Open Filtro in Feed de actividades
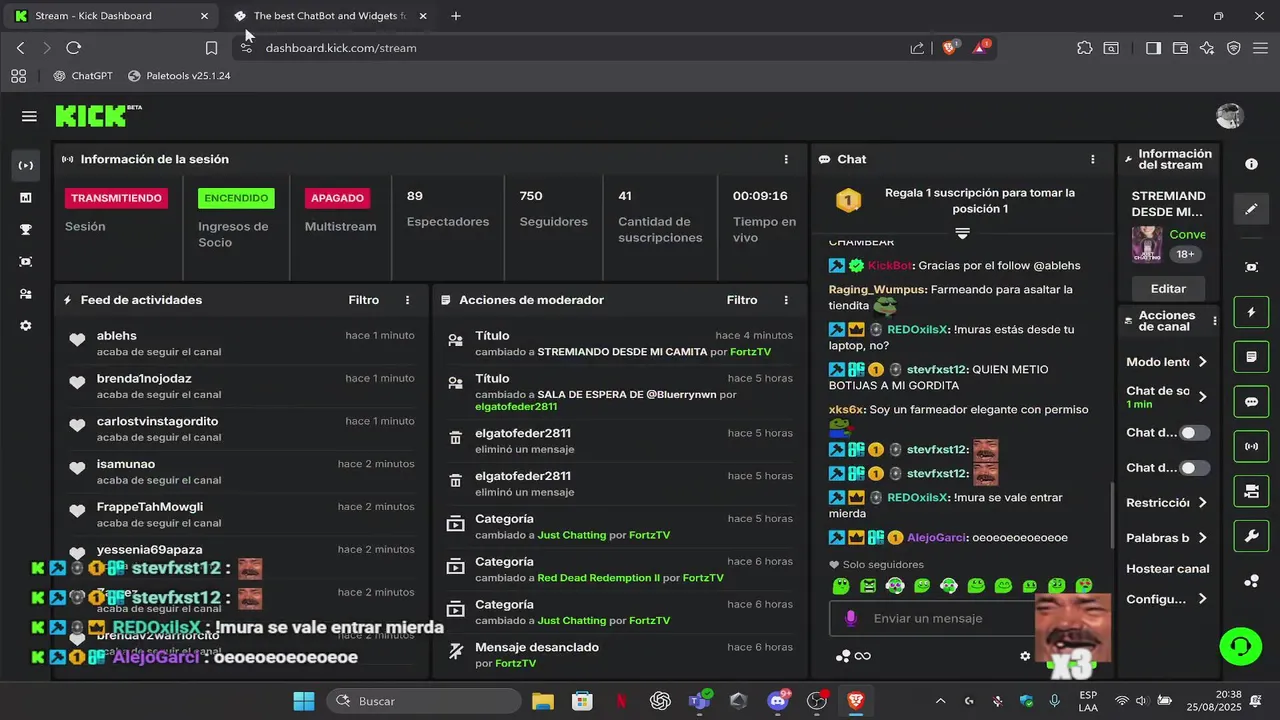This screenshot has height=720, width=1280. pos(364,300)
